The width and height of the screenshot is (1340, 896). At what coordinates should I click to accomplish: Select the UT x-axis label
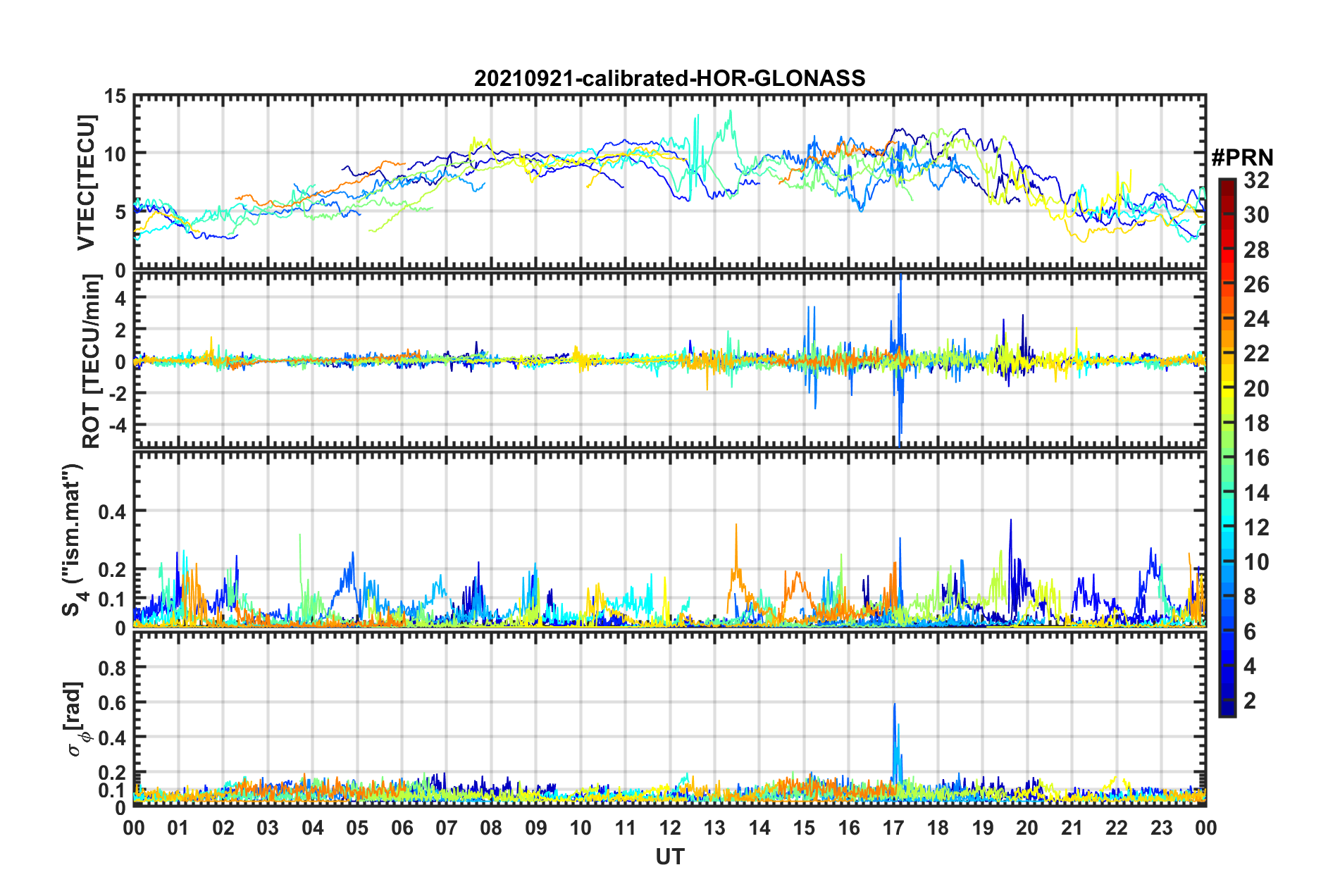click(670, 857)
